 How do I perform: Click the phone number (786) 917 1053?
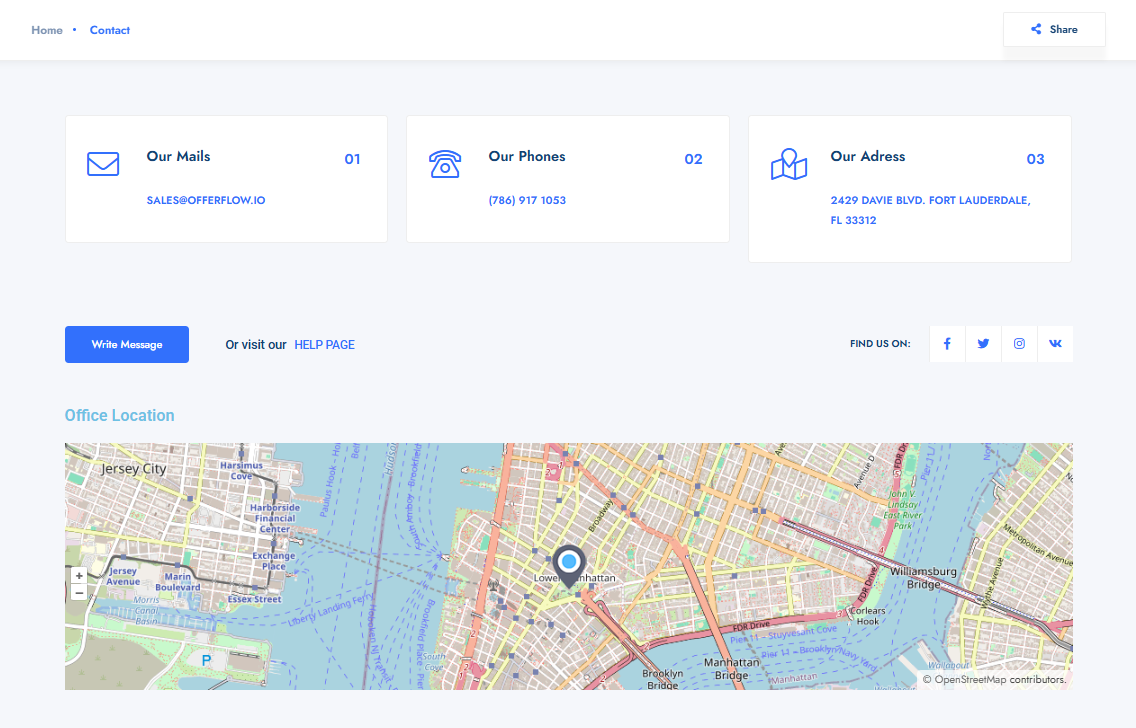coord(527,200)
